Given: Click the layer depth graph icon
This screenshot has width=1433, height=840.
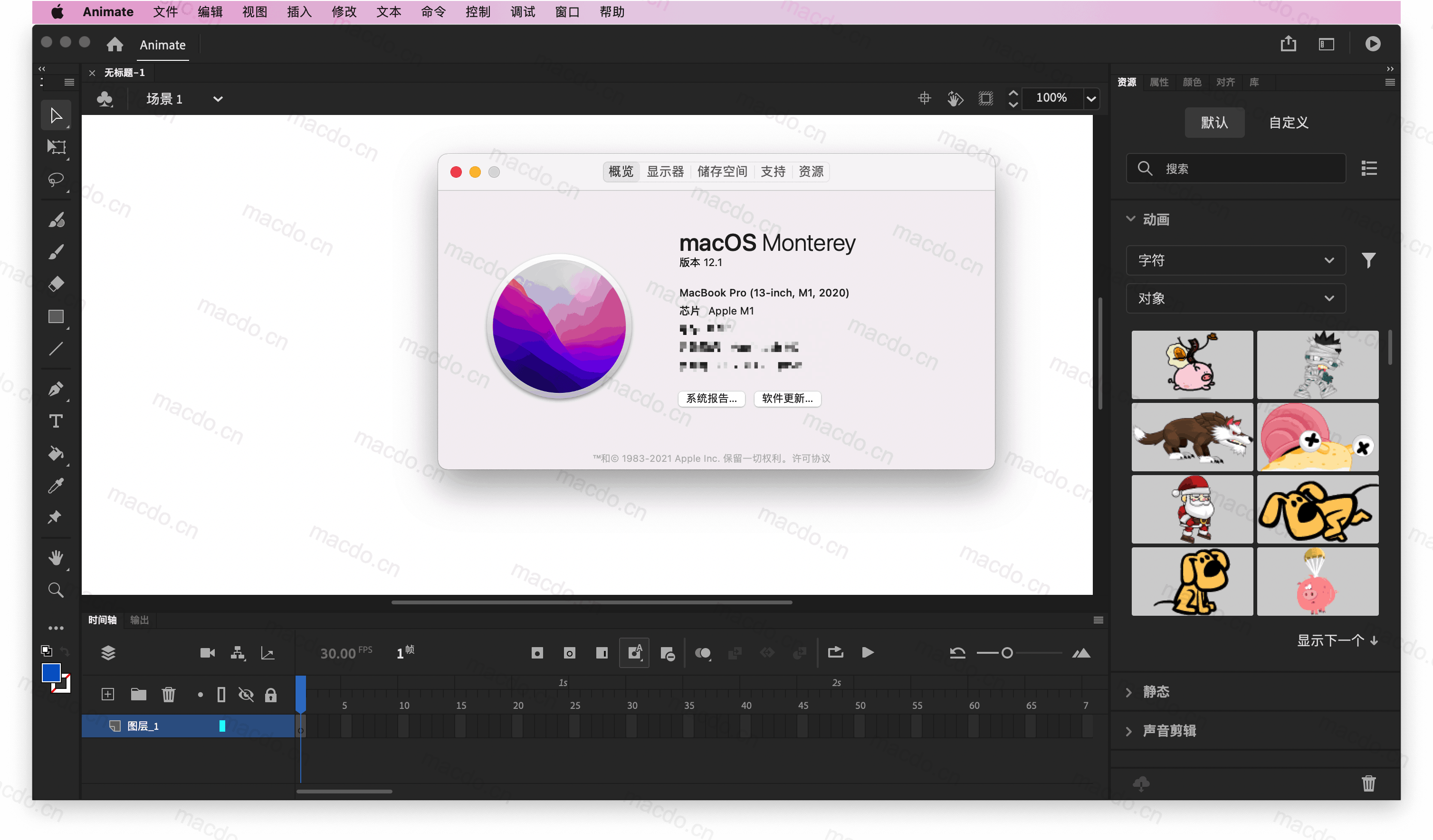Looking at the screenshot, I should pos(268,653).
